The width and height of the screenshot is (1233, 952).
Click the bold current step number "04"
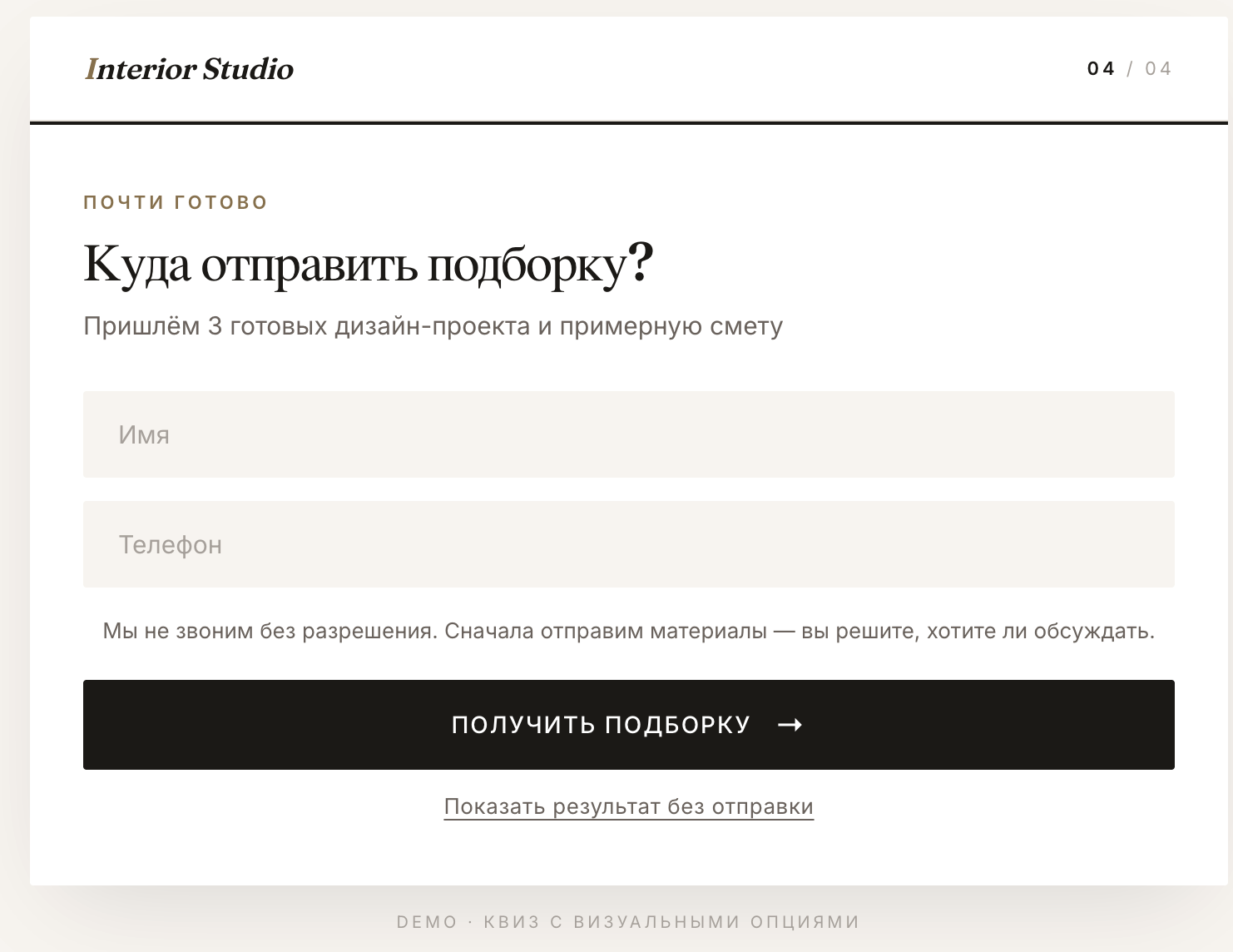[x=1101, y=68]
